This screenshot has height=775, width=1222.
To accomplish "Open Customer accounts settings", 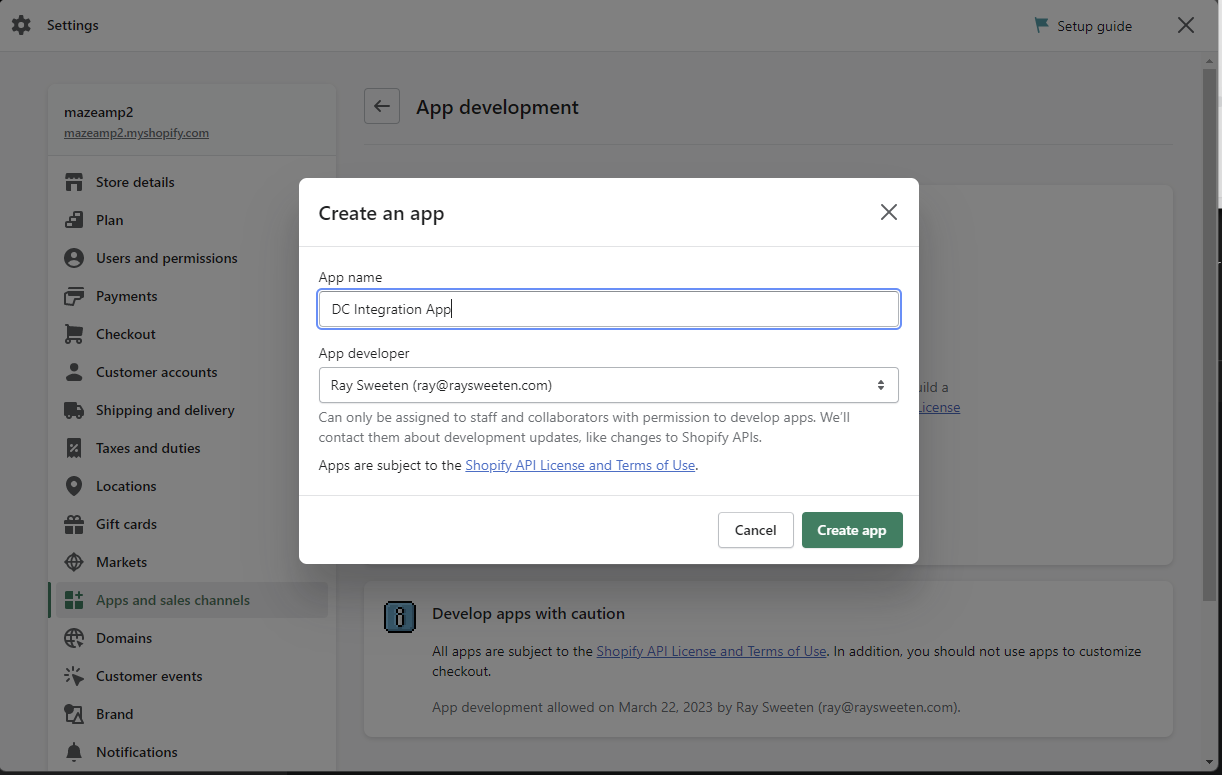I will pyautogui.click(x=156, y=372).
